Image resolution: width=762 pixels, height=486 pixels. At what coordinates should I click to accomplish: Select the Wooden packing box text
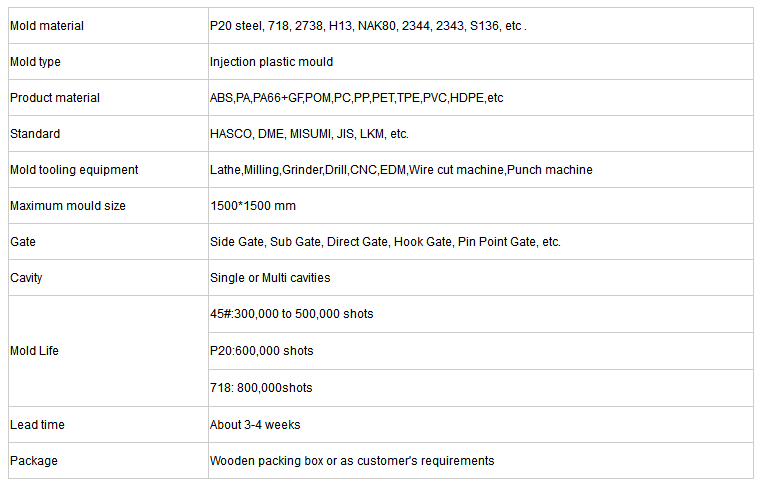352,460
